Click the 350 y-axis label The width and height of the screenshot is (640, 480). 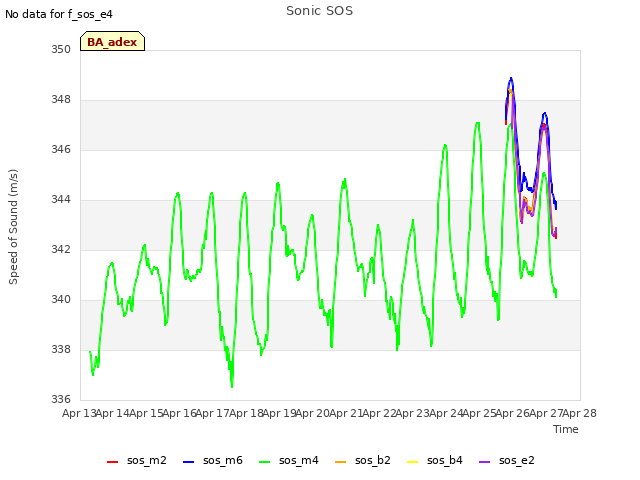pyautogui.click(x=60, y=50)
